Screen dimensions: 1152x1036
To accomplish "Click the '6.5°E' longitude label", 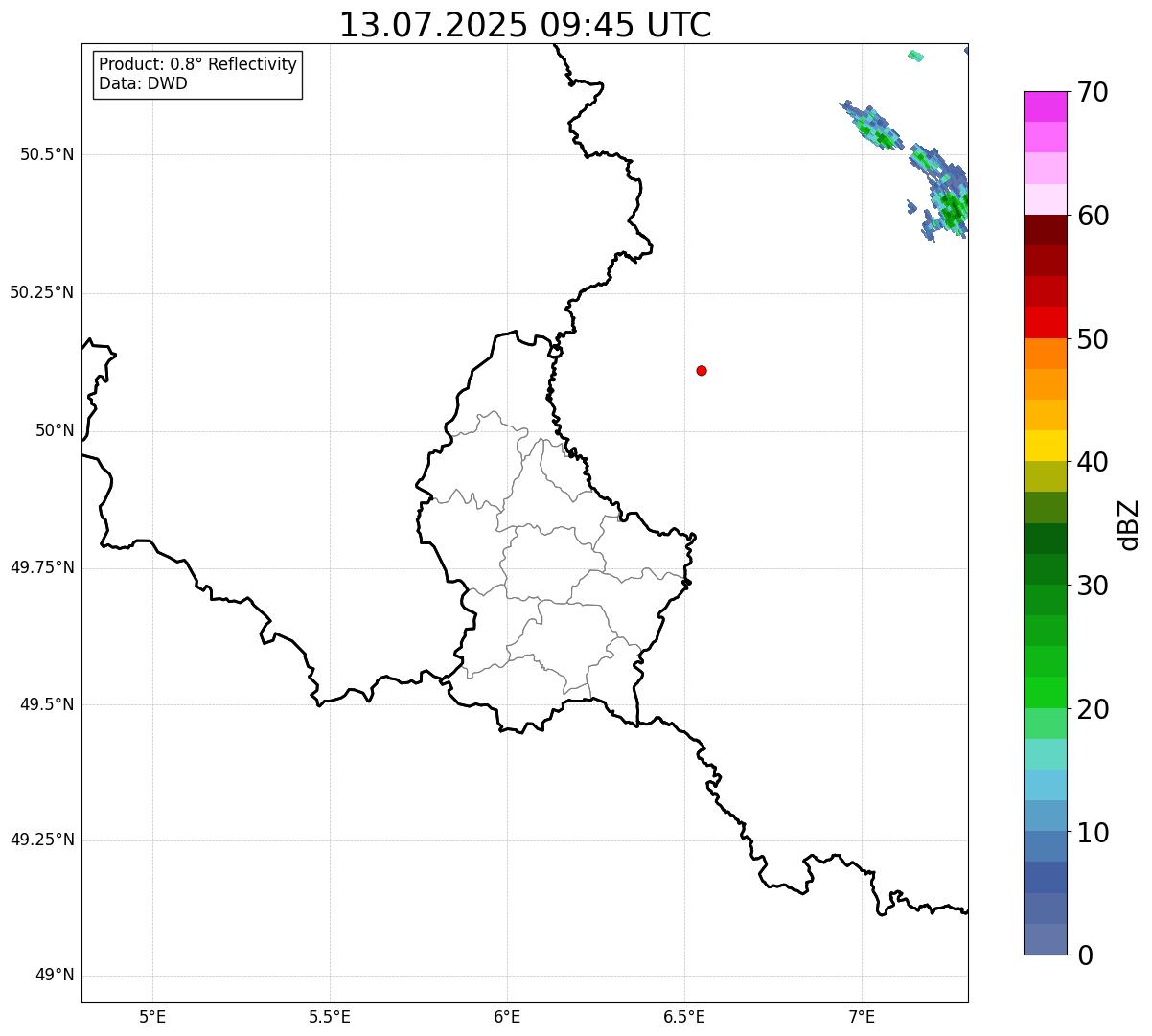I will point(684,1016).
